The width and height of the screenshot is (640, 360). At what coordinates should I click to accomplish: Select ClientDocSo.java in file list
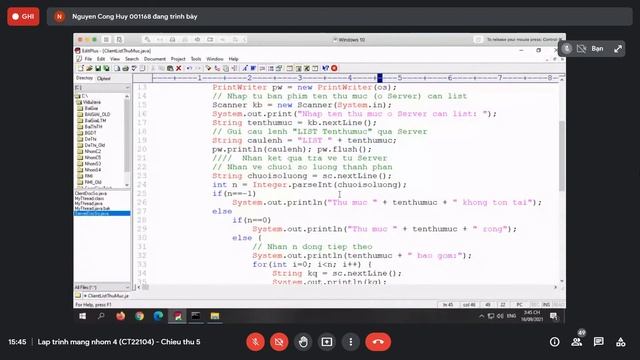[x=91, y=193]
